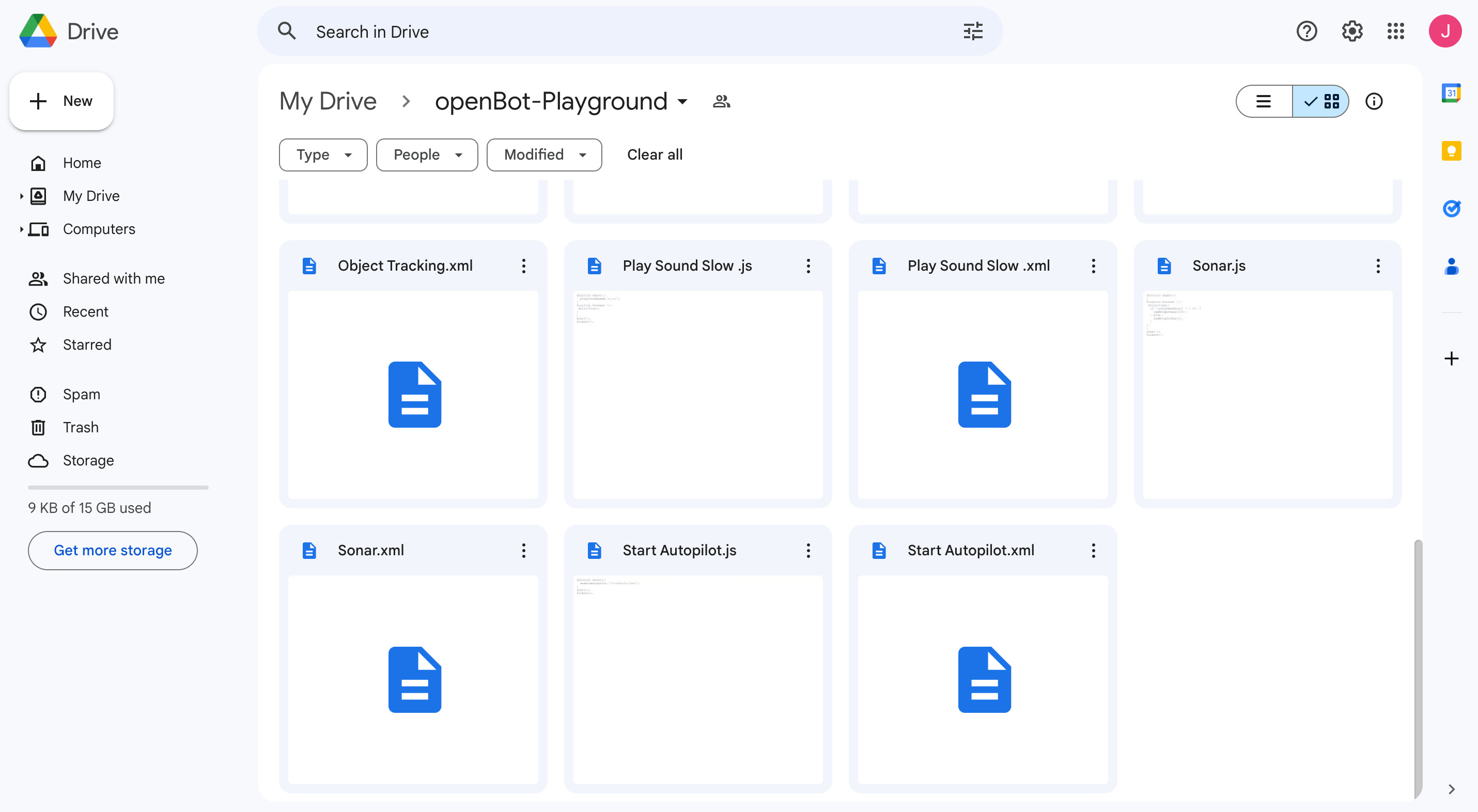Open more actions for Sonar.xml

point(523,550)
